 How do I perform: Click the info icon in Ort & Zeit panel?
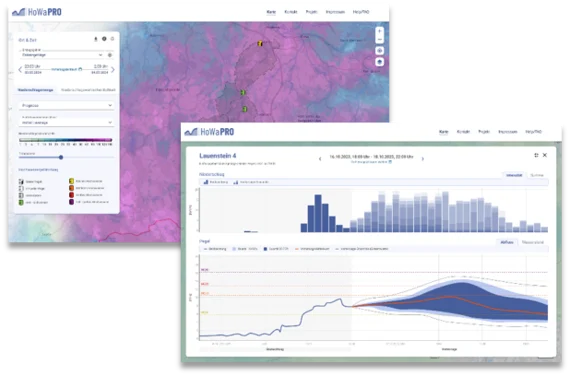[104, 39]
